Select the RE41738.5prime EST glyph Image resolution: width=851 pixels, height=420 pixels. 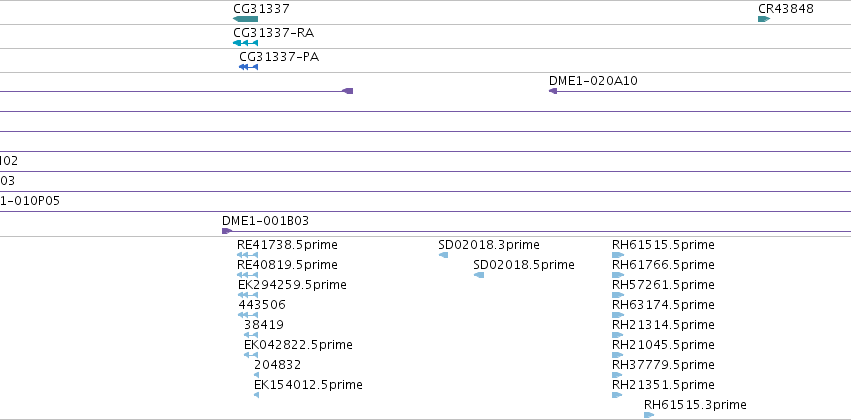(247, 255)
